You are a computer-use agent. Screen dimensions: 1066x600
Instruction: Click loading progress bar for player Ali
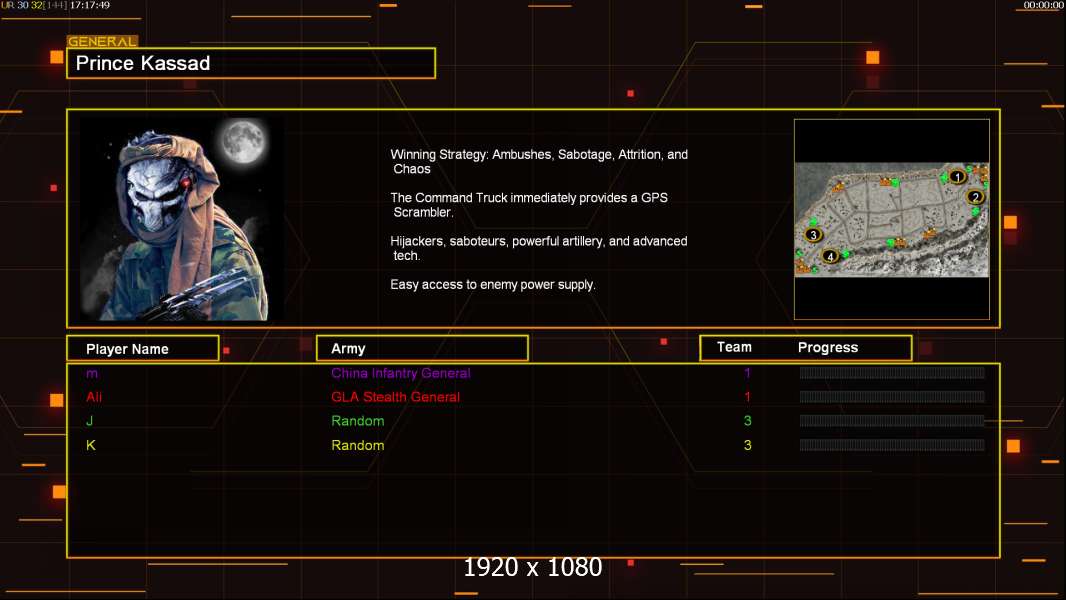[892, 397]
